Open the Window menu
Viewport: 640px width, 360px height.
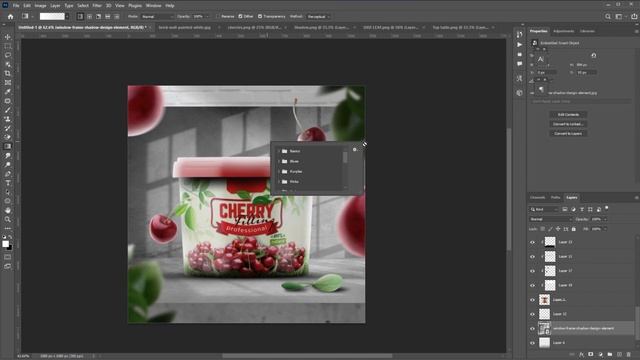click(153, 6)
